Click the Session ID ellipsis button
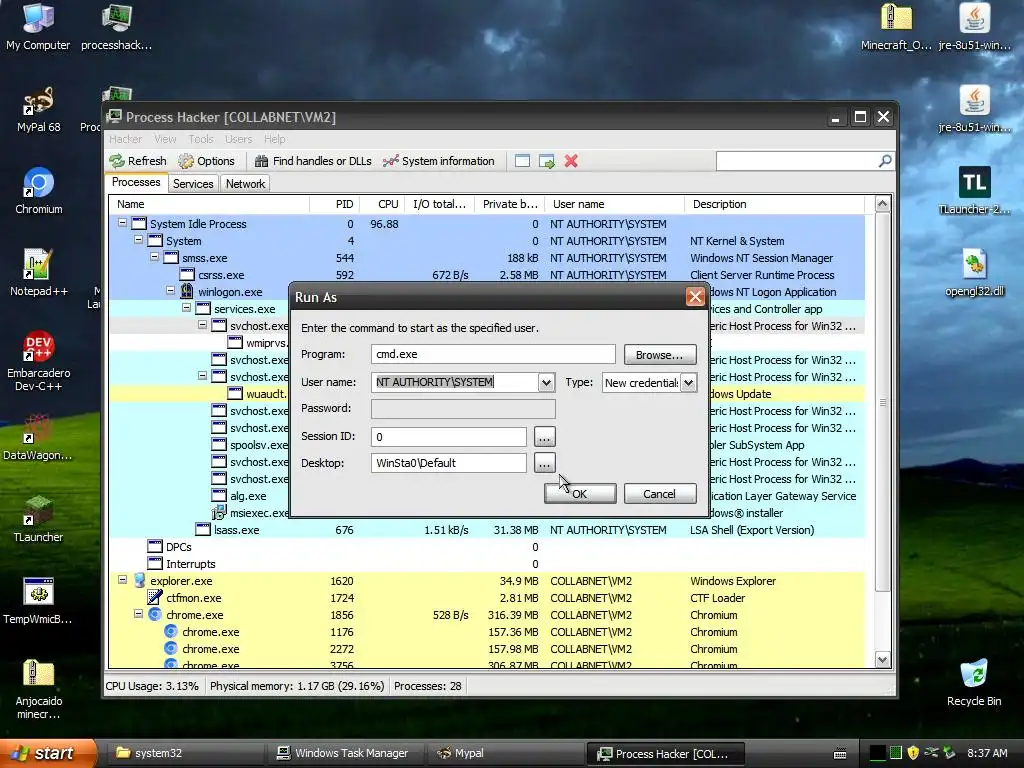Viewport: 1024px width, 768px height. (x=544, y=436)
